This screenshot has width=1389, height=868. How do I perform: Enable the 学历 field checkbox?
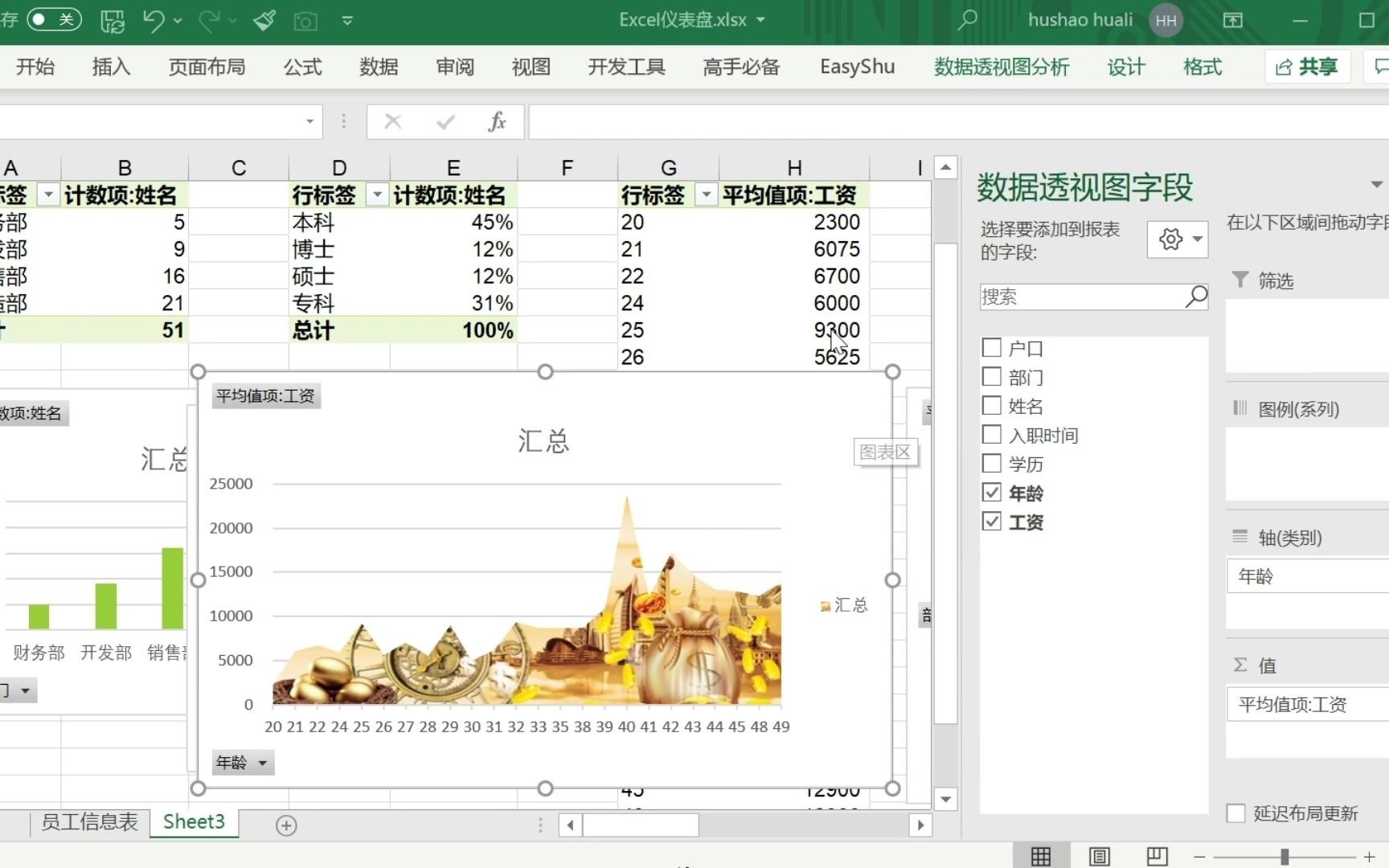pyautogui.click(x=991, y=464)
